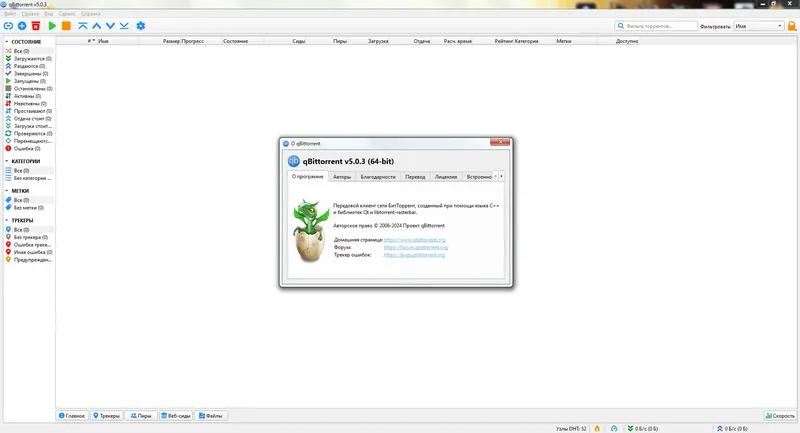The height and width of the screenshot is (433, 800).
Task: Show more About dialog tabs with arrow
Action: (502, 176)
